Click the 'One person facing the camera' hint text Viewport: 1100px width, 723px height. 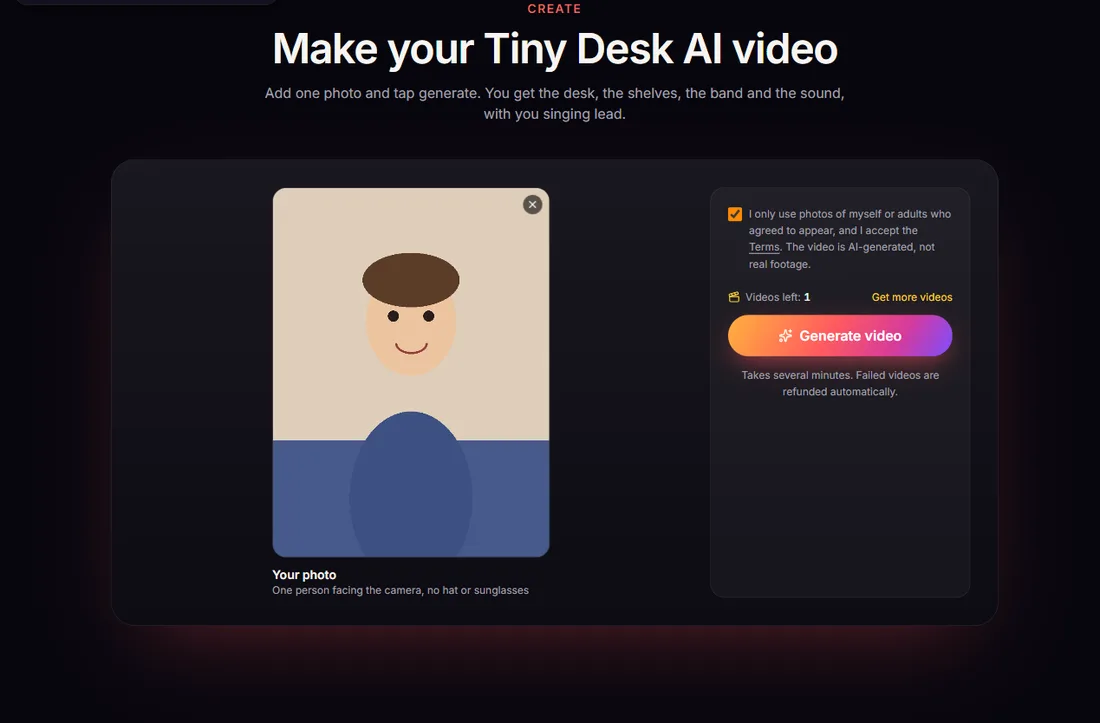click(x=400, y=590)
